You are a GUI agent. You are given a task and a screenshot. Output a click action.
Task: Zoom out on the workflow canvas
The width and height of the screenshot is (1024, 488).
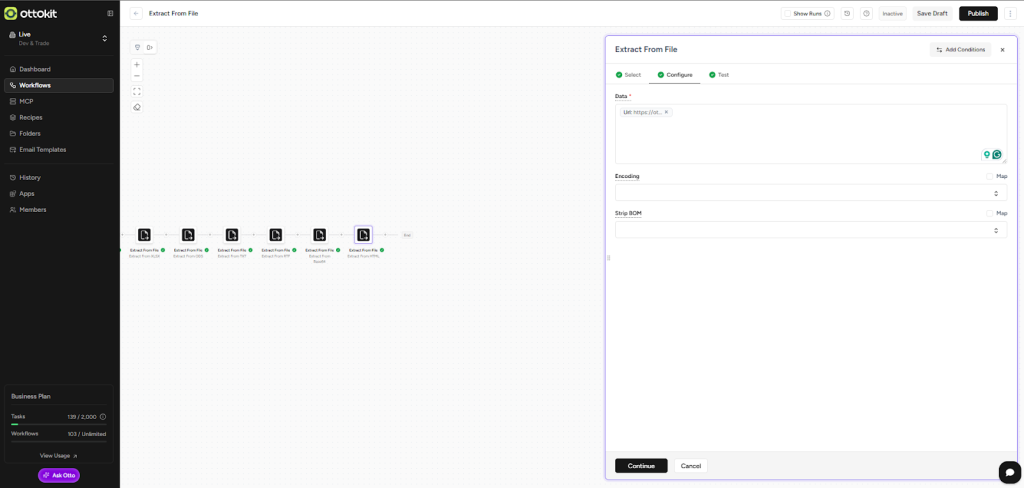point(137,76)
